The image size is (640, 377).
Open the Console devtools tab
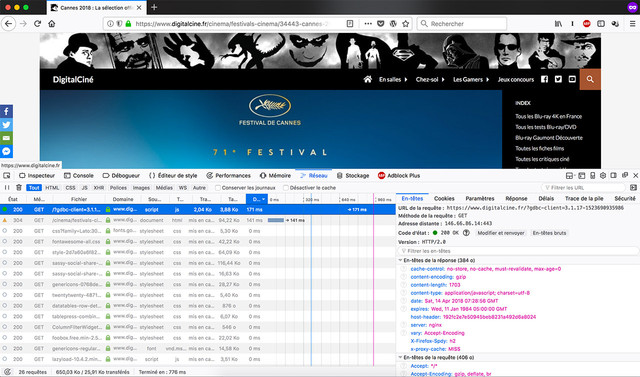tap(79, 175)
